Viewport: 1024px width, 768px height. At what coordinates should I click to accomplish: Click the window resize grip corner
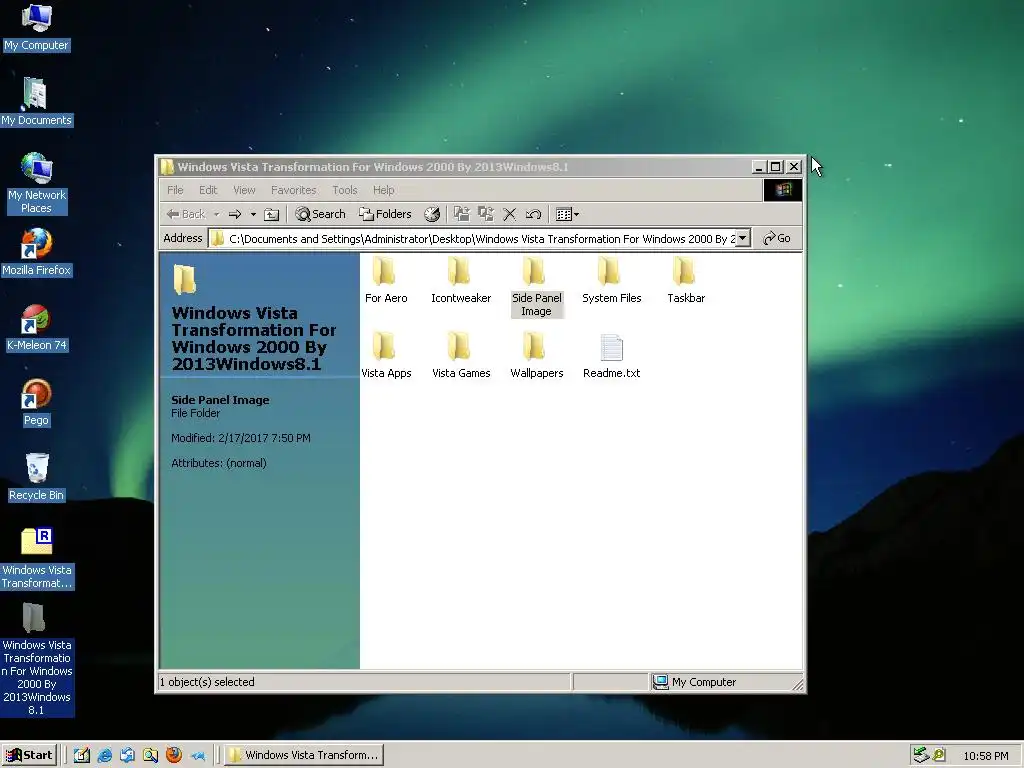(797, 684)
